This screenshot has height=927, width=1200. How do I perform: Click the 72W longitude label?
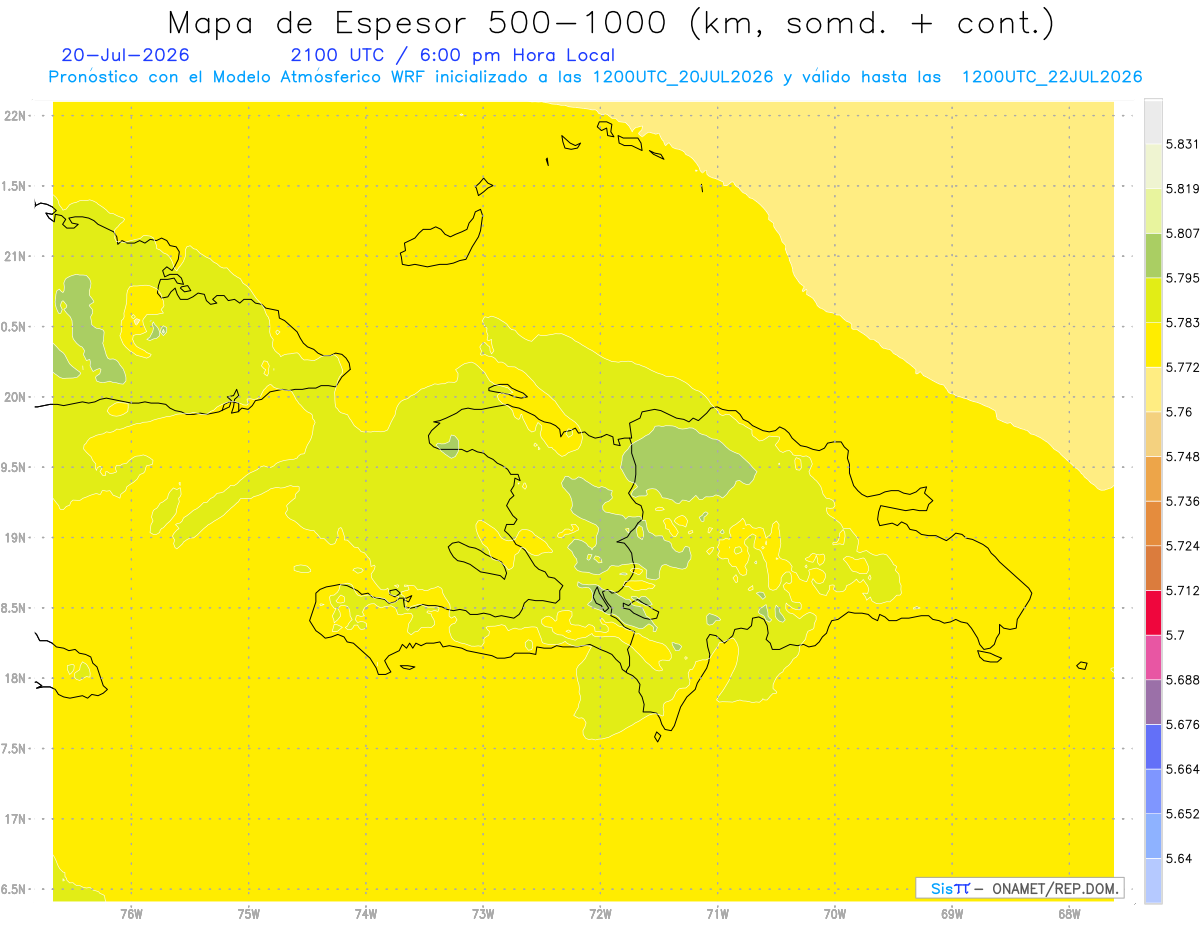(x=600, y=914)
